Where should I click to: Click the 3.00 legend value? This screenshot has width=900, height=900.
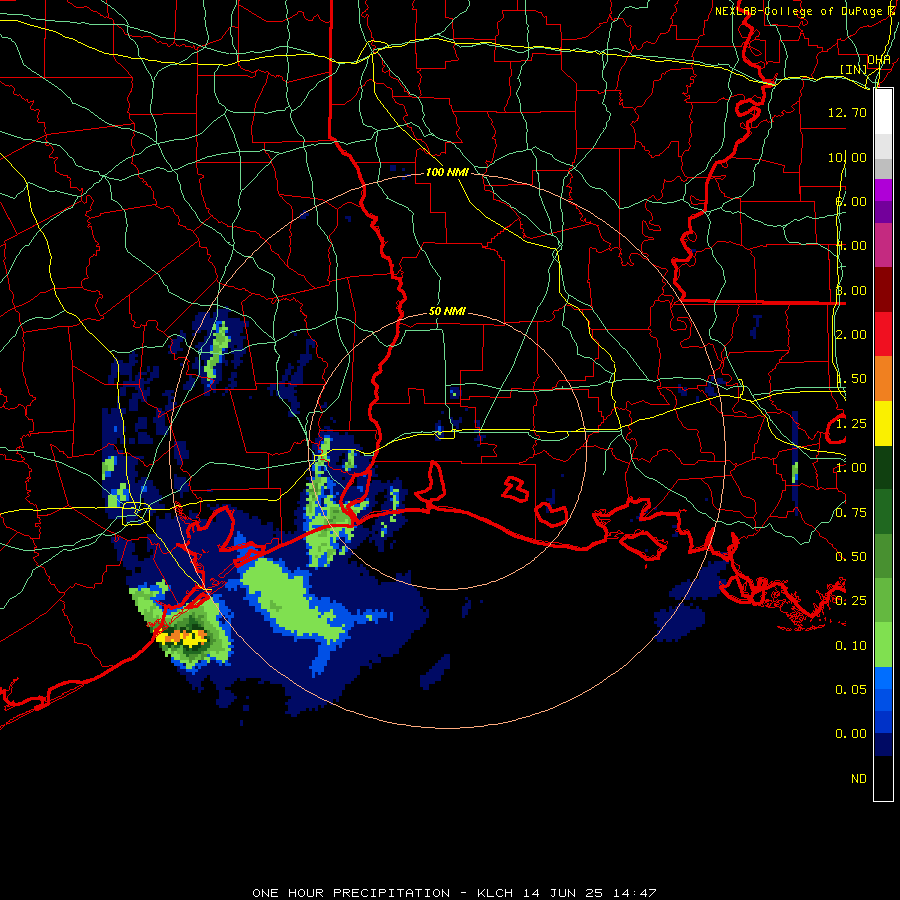tap(851, 290)
